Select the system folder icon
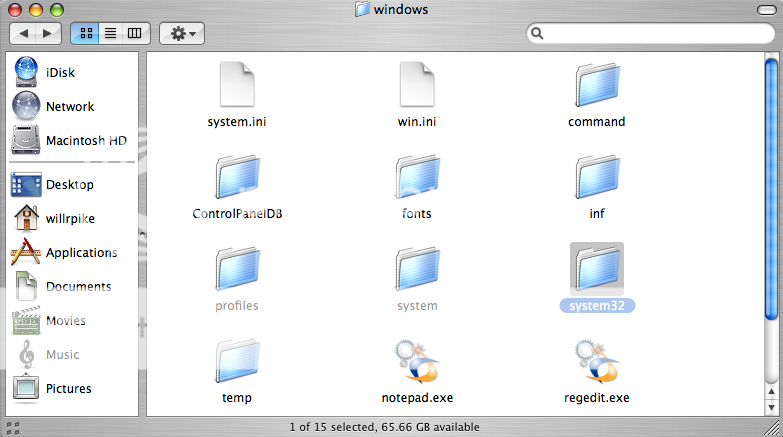The height and width of the screenshot is (437, 783). pos(417,268)
